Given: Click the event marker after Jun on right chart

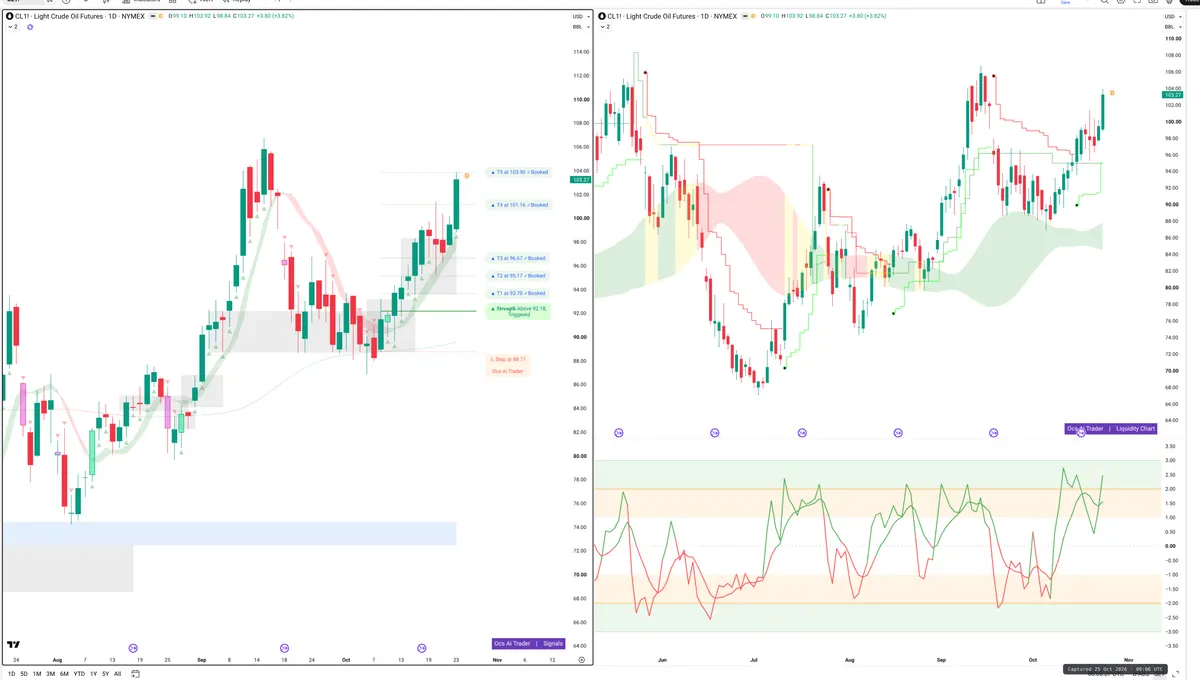Looking at the screenshot, I should 714,433.
